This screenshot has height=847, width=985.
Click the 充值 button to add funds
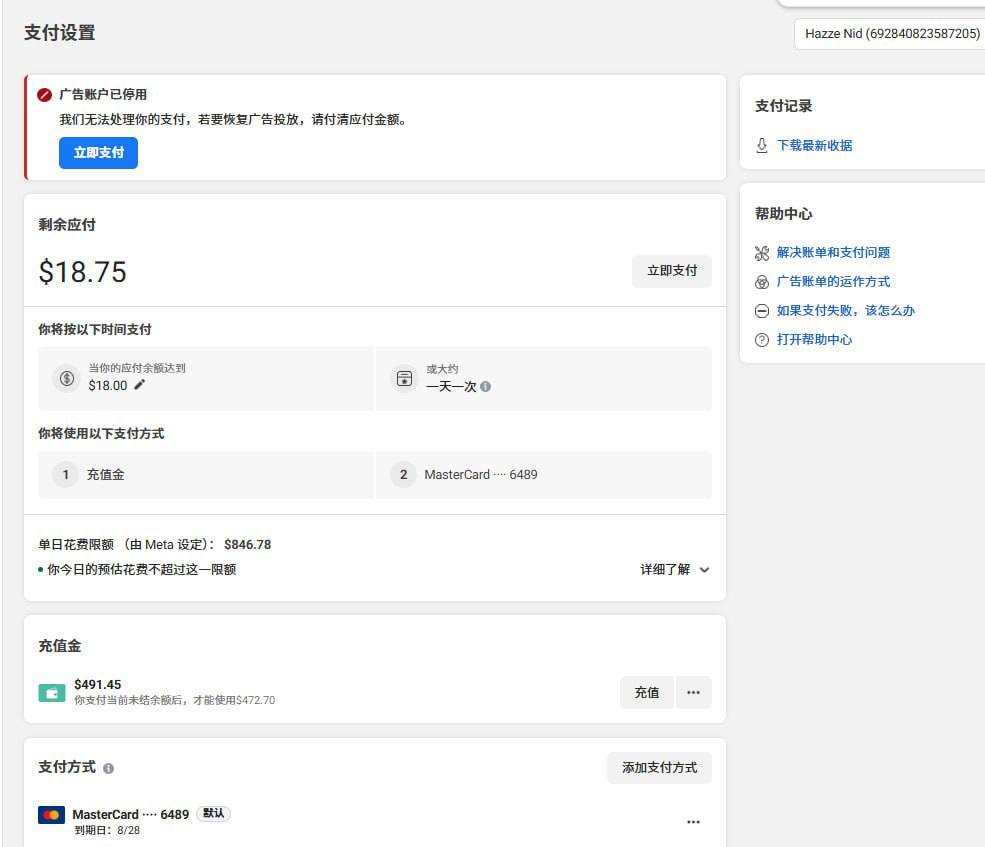point(647,692)
